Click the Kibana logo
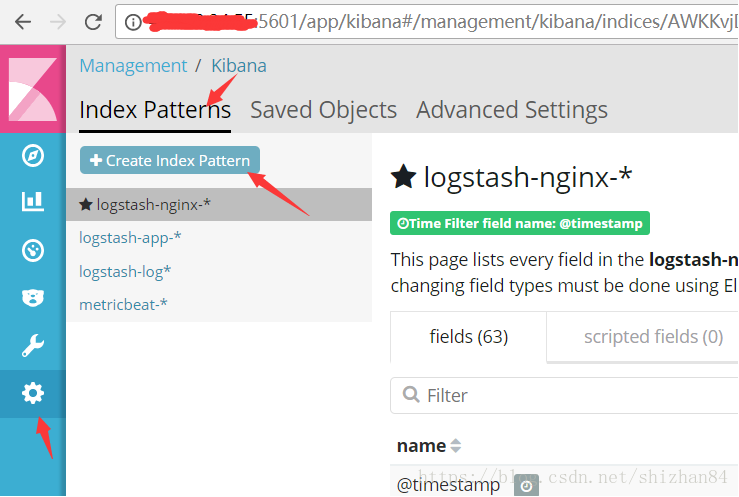This screenshot has width=739, height=497. 33,89
